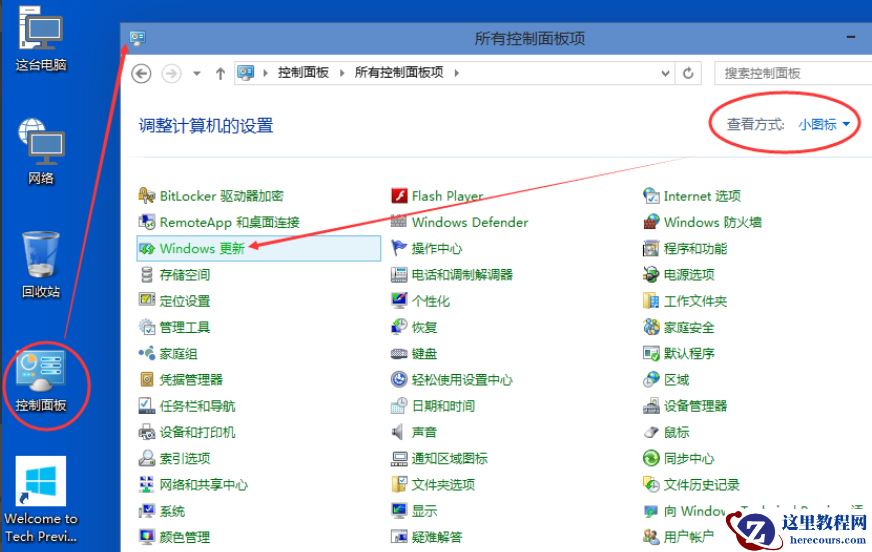Go up one folder level

[220, 73]
